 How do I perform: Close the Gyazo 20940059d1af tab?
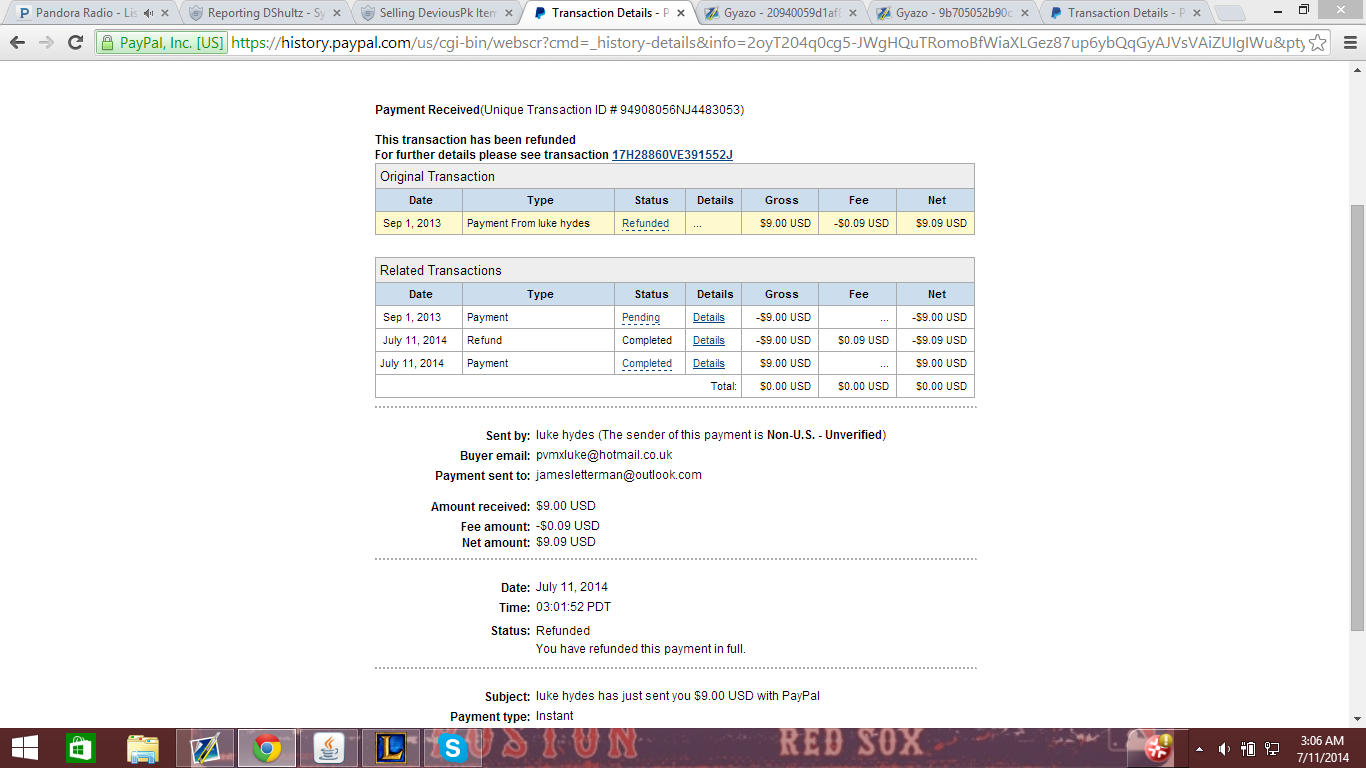point(854,13)
